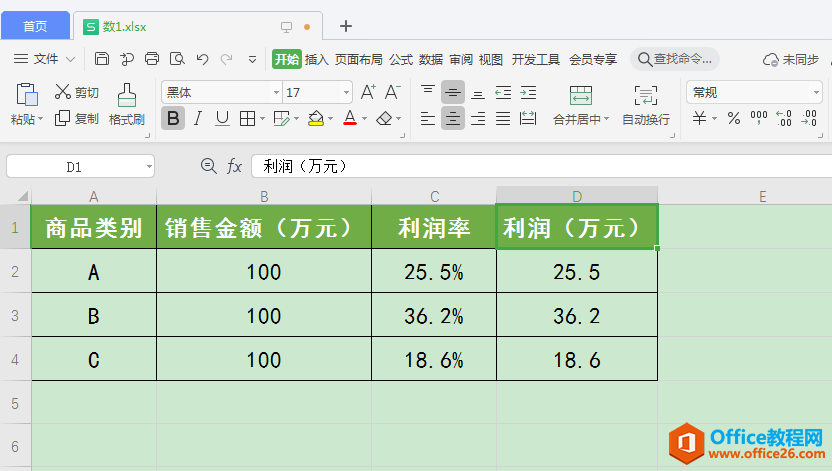Open the Name Box dropdown arrow
The width and height of the screenshot is (832, 471).
[x=149, y=167]
